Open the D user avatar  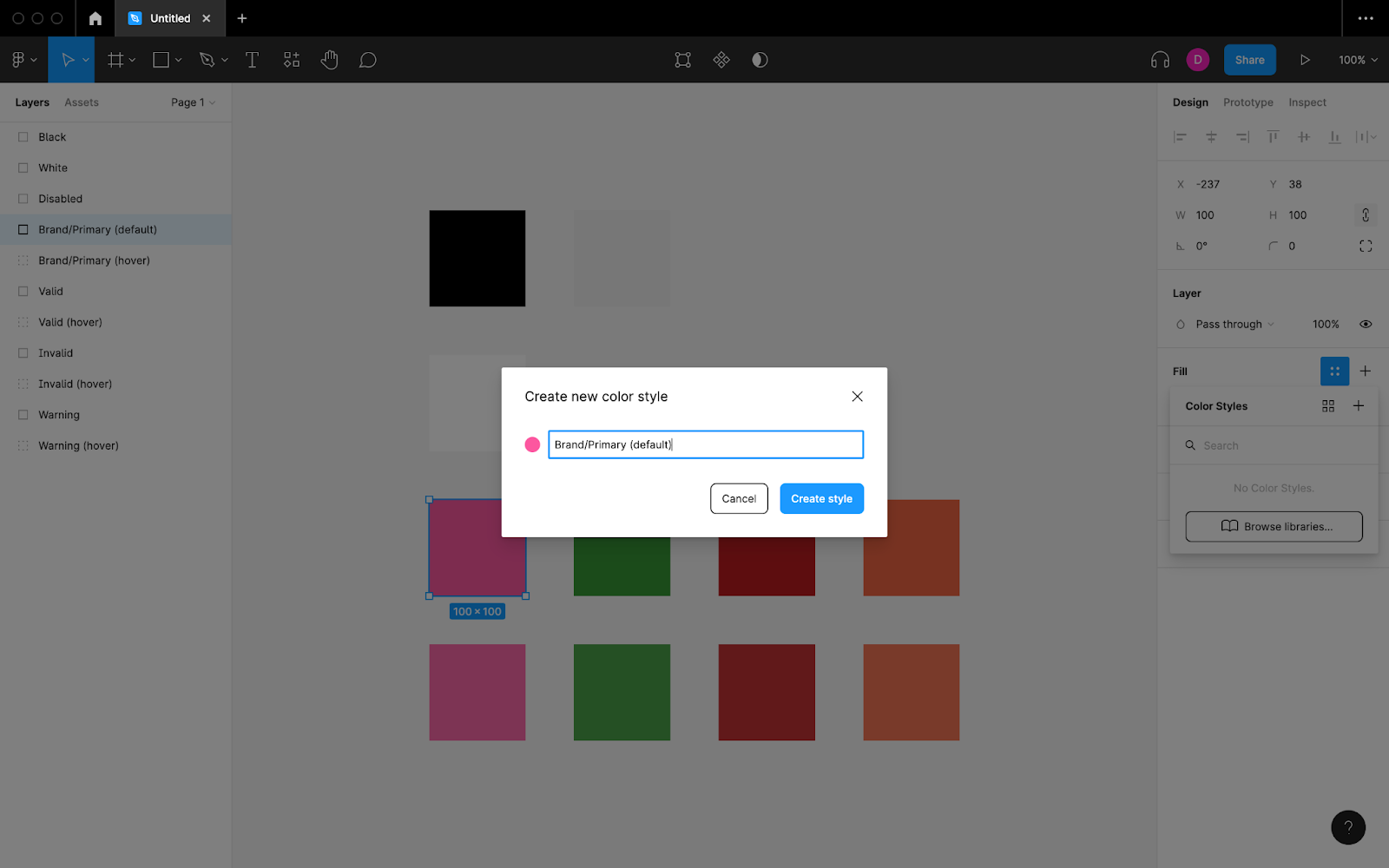click(x=1198, y=60)
